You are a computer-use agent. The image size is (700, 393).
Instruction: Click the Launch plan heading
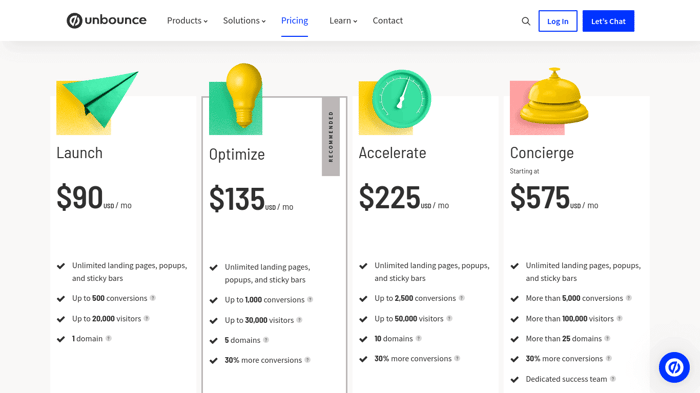(79, 153)
